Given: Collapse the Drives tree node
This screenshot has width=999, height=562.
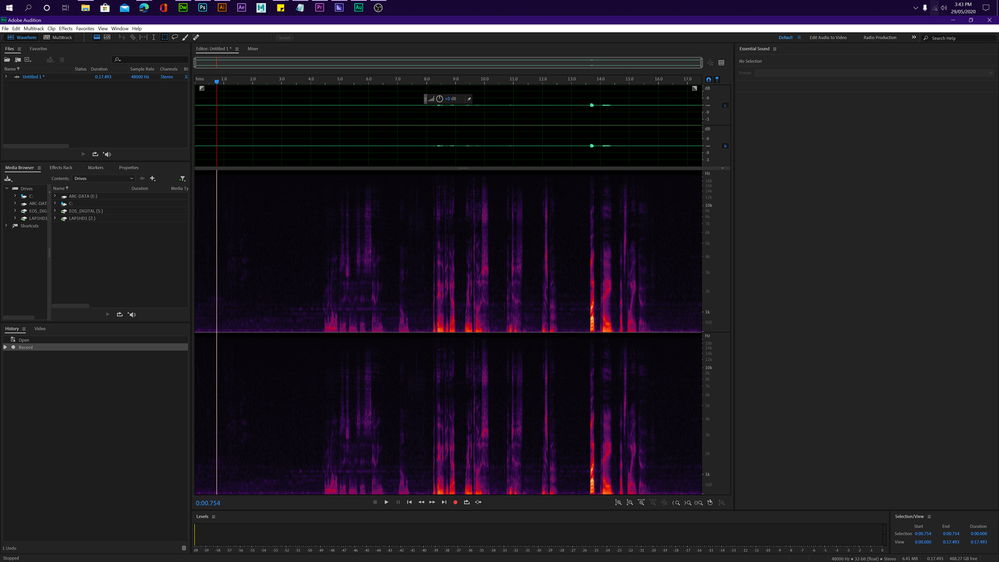Looking at the screenshot, I should pyautogui.click(x=7, y=189).
